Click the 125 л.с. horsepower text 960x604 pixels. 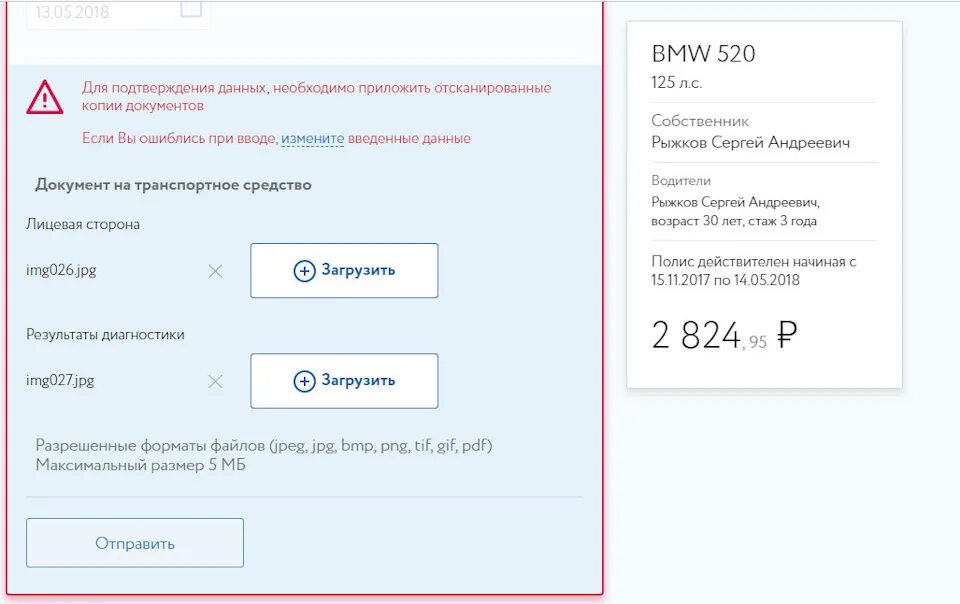pos(677,83)
